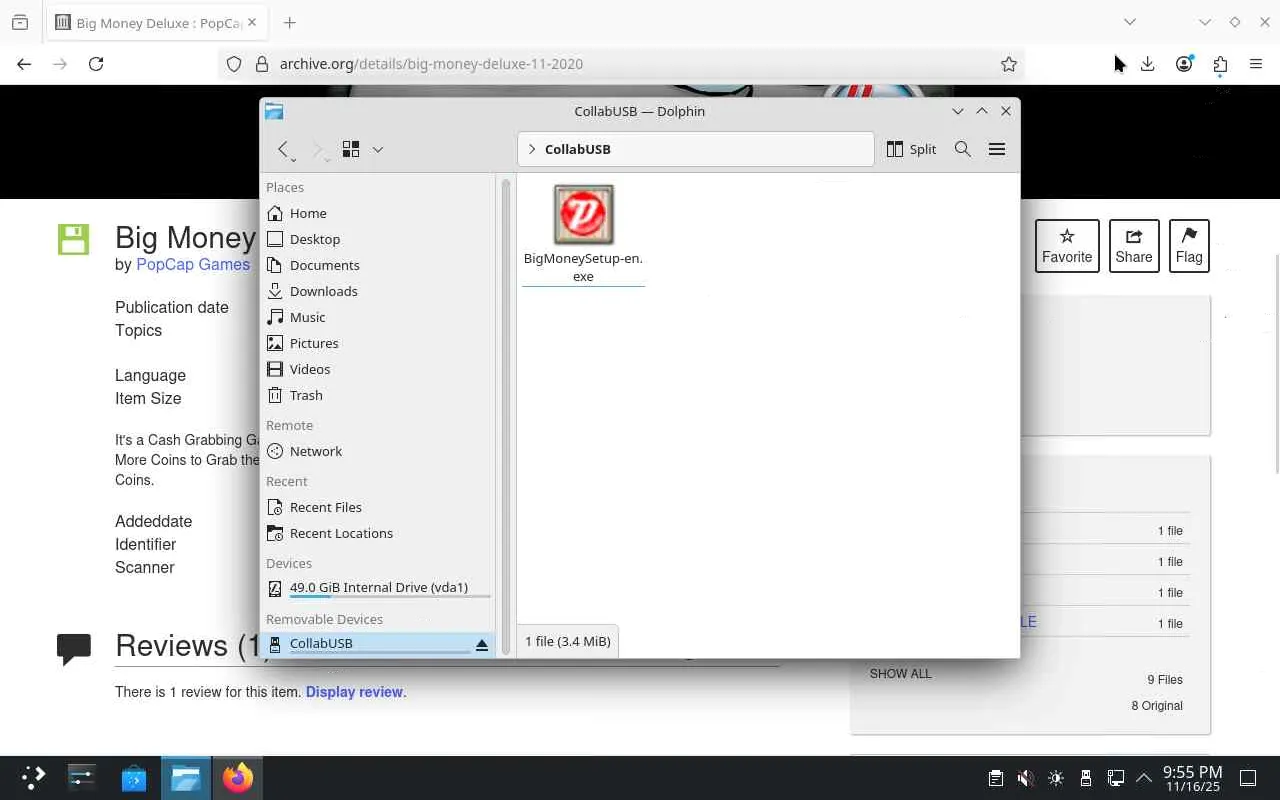Open the Firefox Extensions panel
This screenshot has width=1280, height=800.
point(1220,64)
